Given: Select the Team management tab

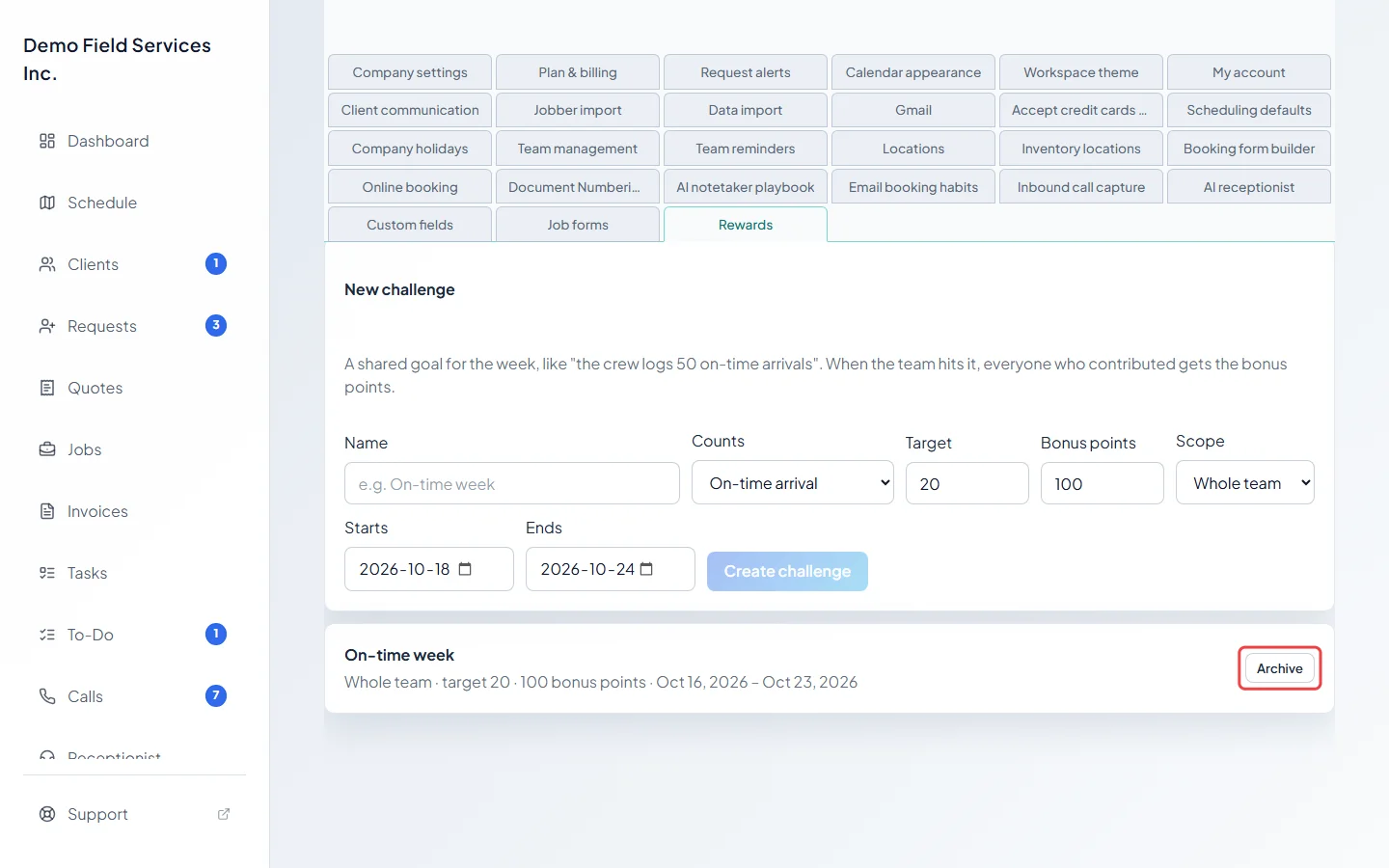Looking at the screenshot, I should click(578, 149).
